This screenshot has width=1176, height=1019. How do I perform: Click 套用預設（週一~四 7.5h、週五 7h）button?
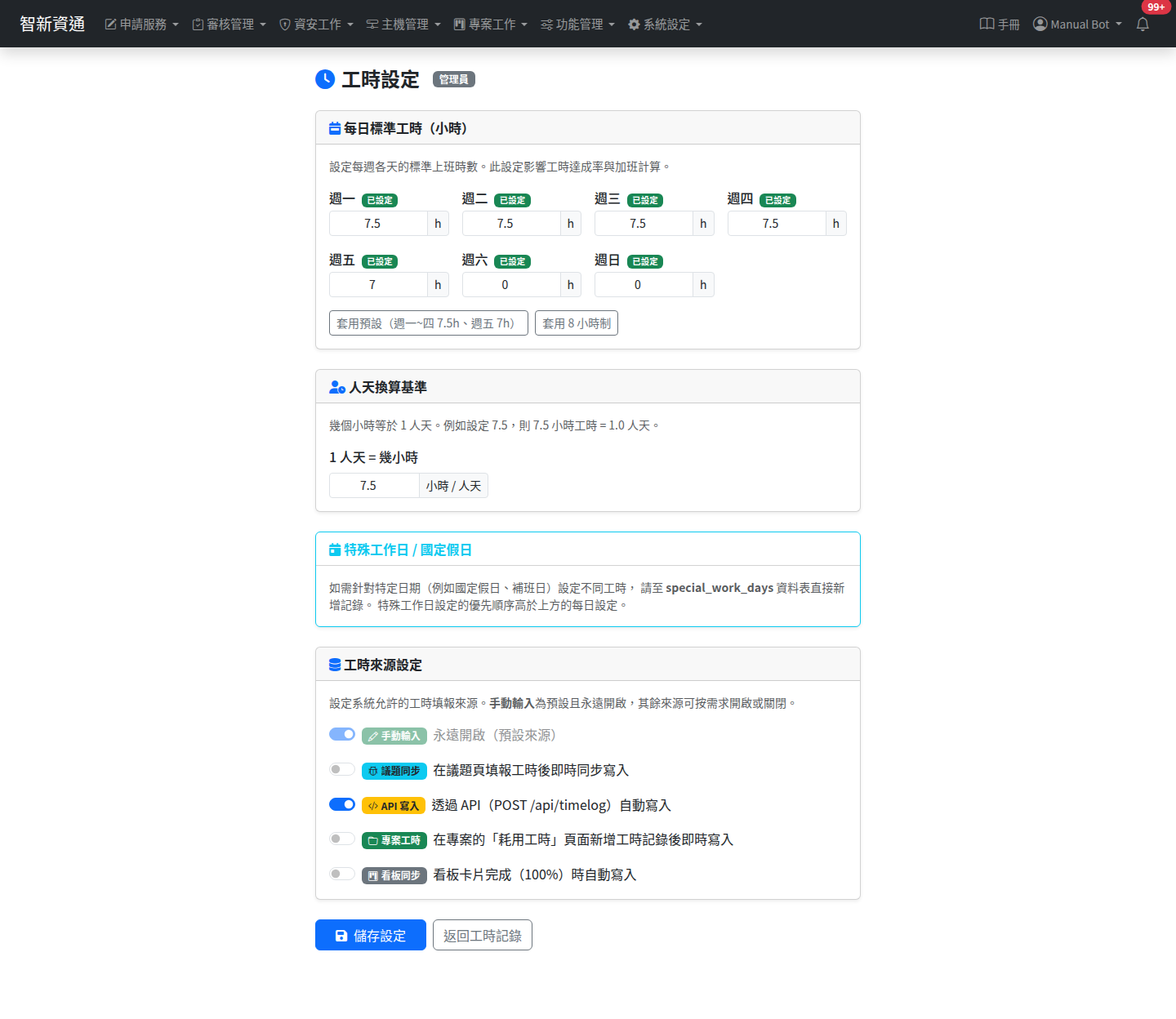click(429, 323)
